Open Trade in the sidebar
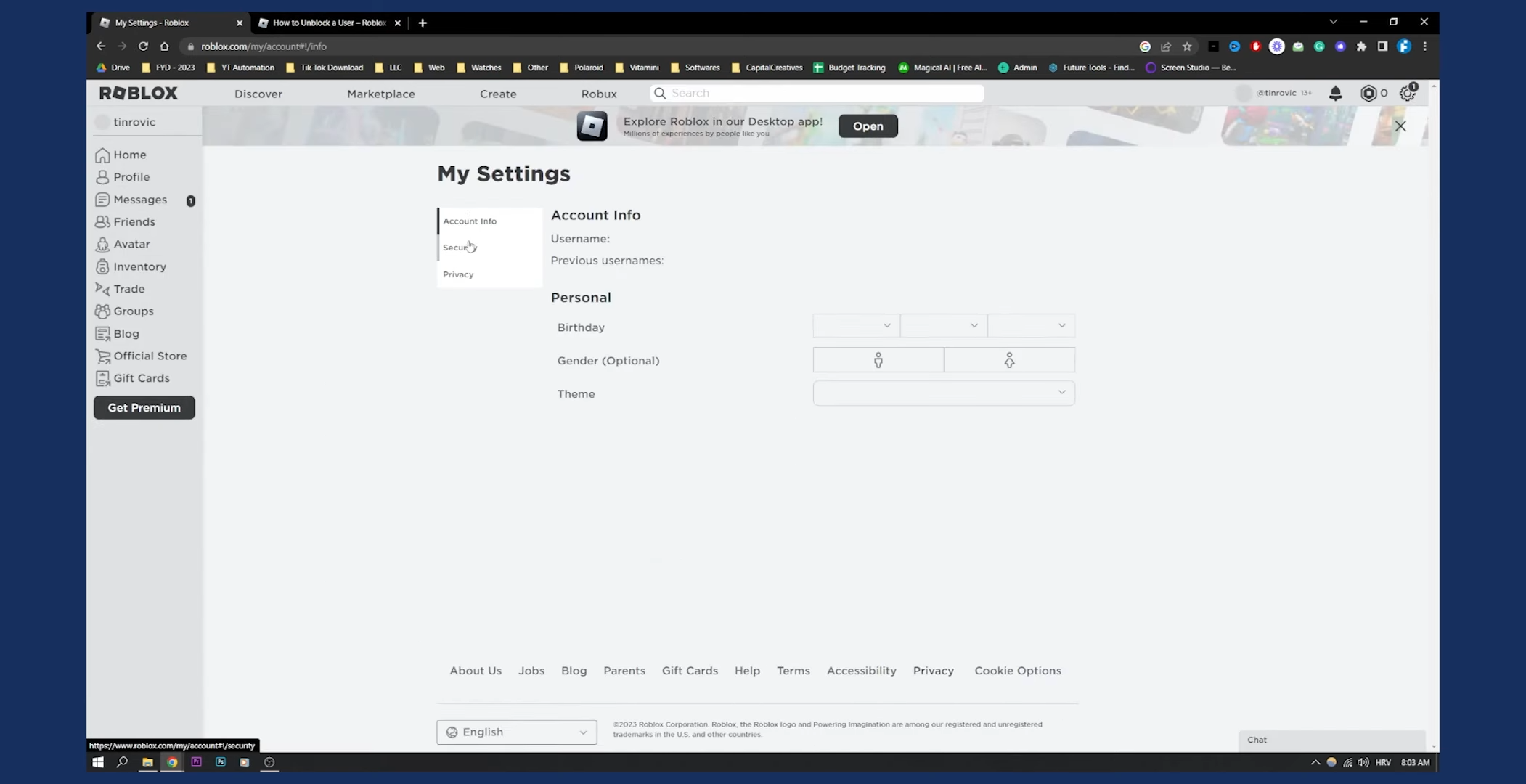The image size is (1526, 784). coord(128,289)
